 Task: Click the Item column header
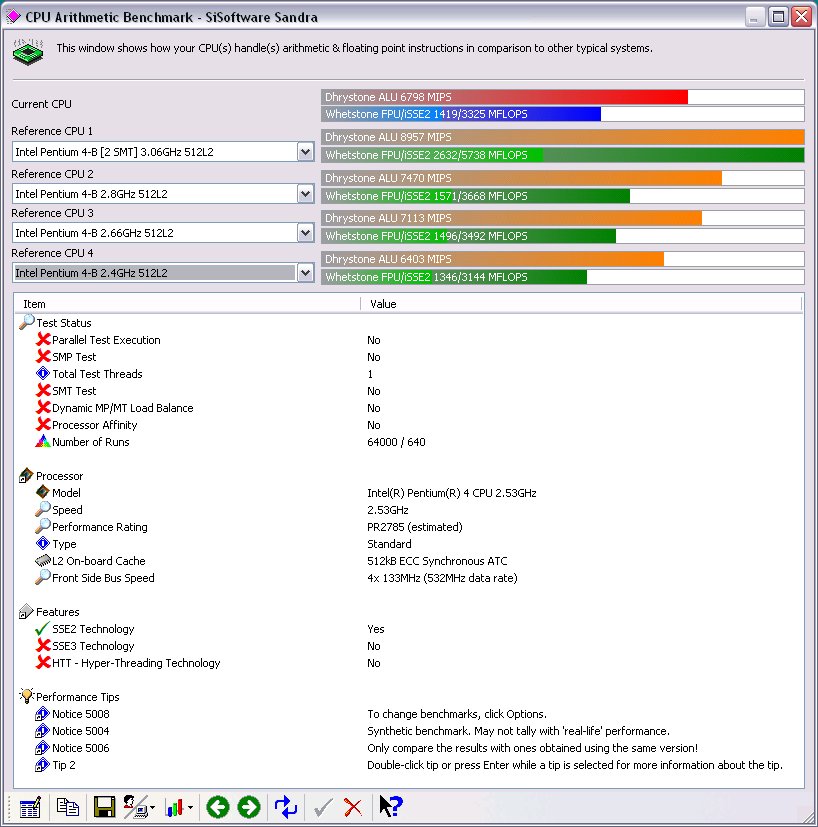(189, 304)
